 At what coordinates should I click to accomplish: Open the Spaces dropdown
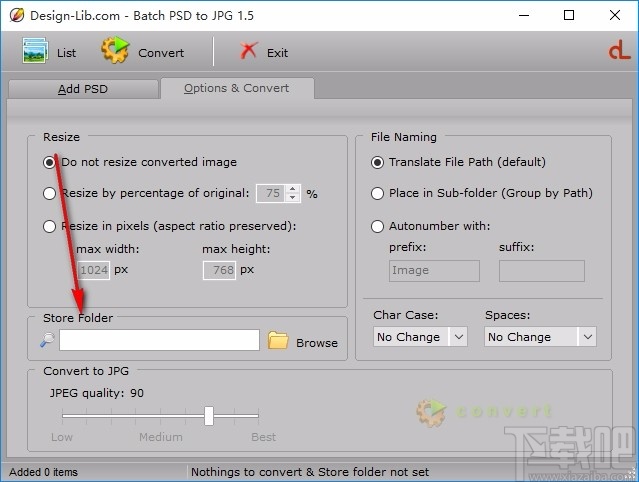pyautogui.click(x=540, y=337)
